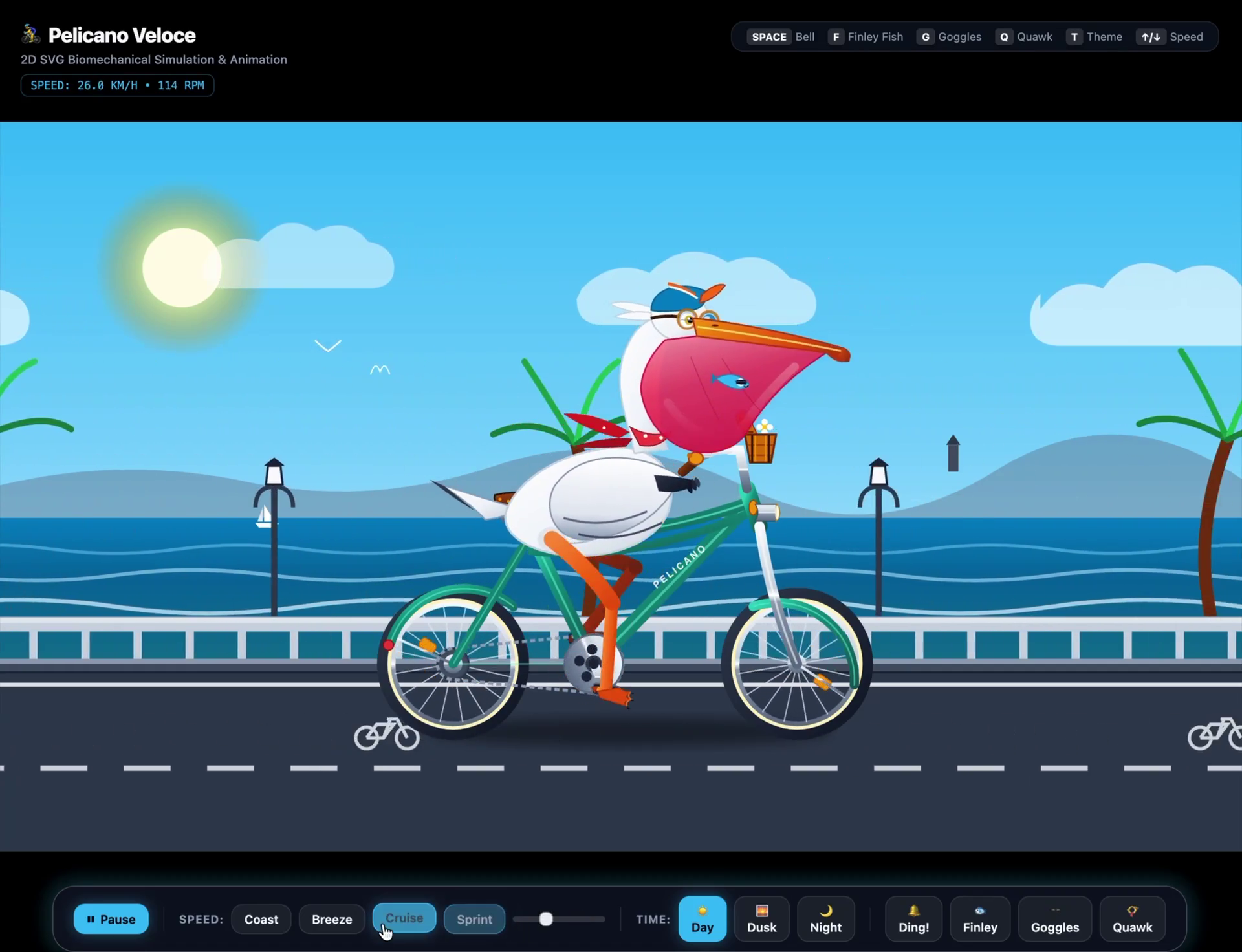The width and height of the screenshot is (1242, 952).
Task: Click the speed slider handle
Action: (x=546, y=919)
